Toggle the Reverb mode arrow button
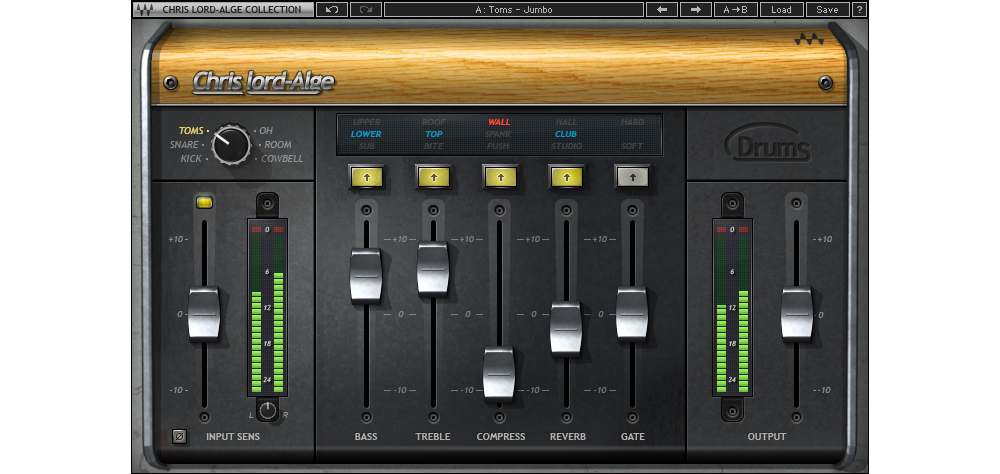Screen dimensions: 1000x474 pos(566,177)
